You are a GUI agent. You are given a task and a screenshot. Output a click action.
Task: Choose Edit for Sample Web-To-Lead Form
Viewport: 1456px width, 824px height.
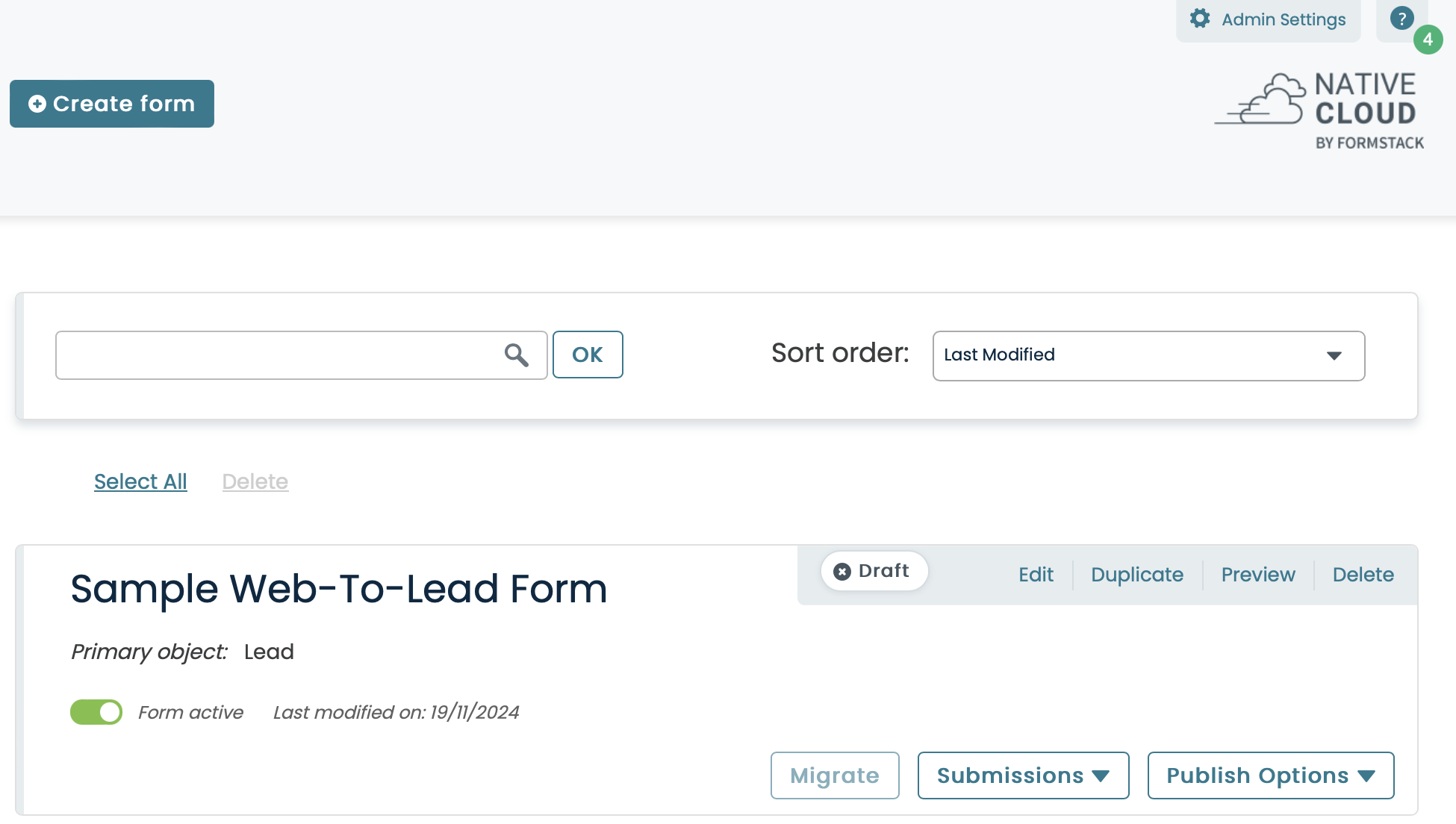point(1036,575)
